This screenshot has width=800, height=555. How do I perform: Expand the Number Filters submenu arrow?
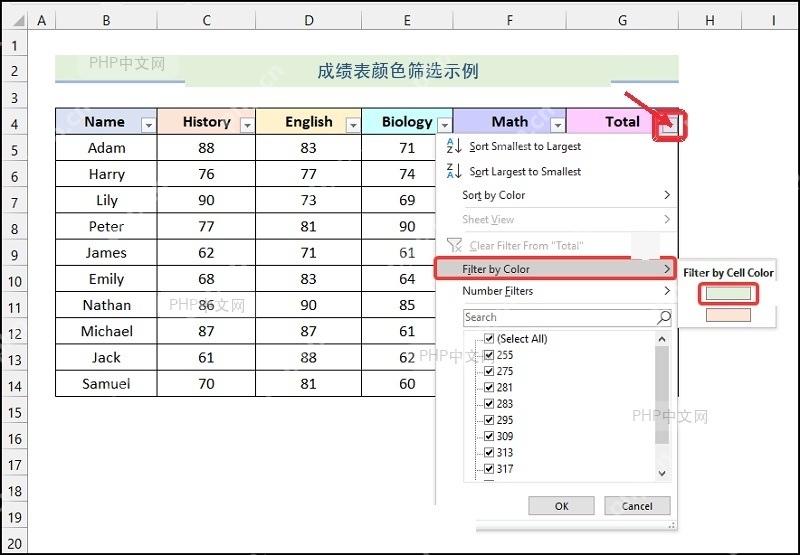[667, 291]
